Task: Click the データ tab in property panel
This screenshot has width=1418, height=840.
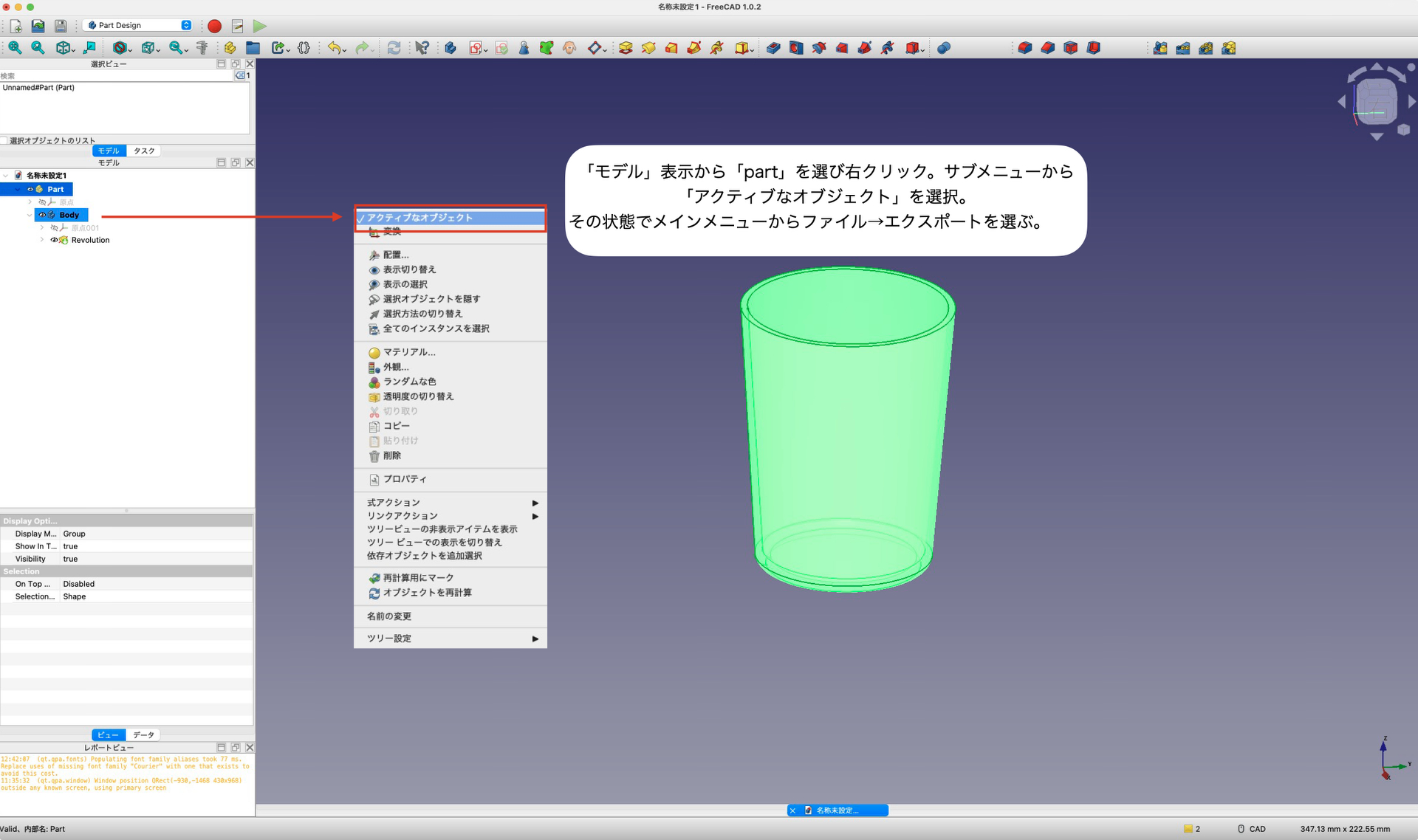Action: [143, 735]
